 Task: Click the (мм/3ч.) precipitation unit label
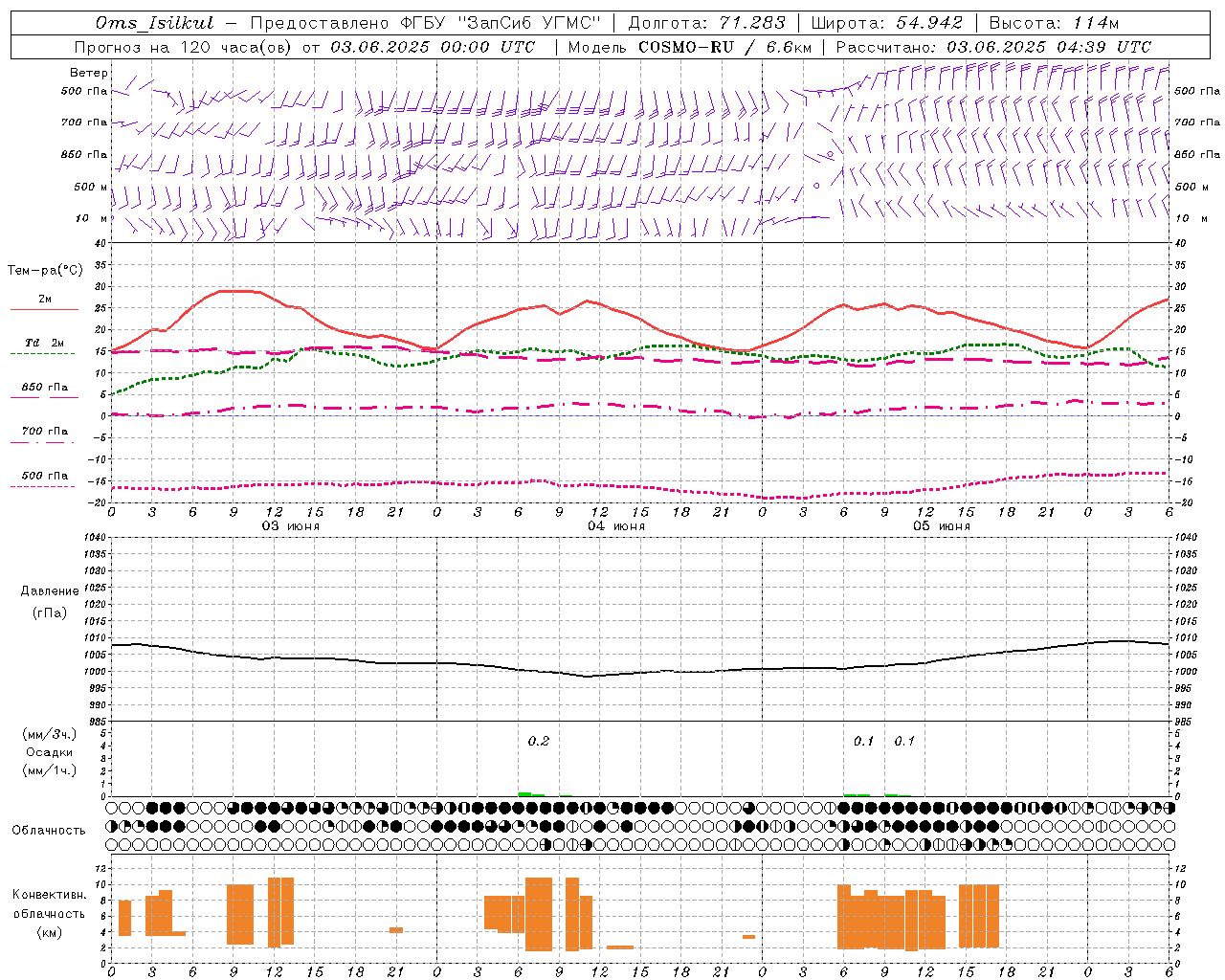tap(50, 735)
